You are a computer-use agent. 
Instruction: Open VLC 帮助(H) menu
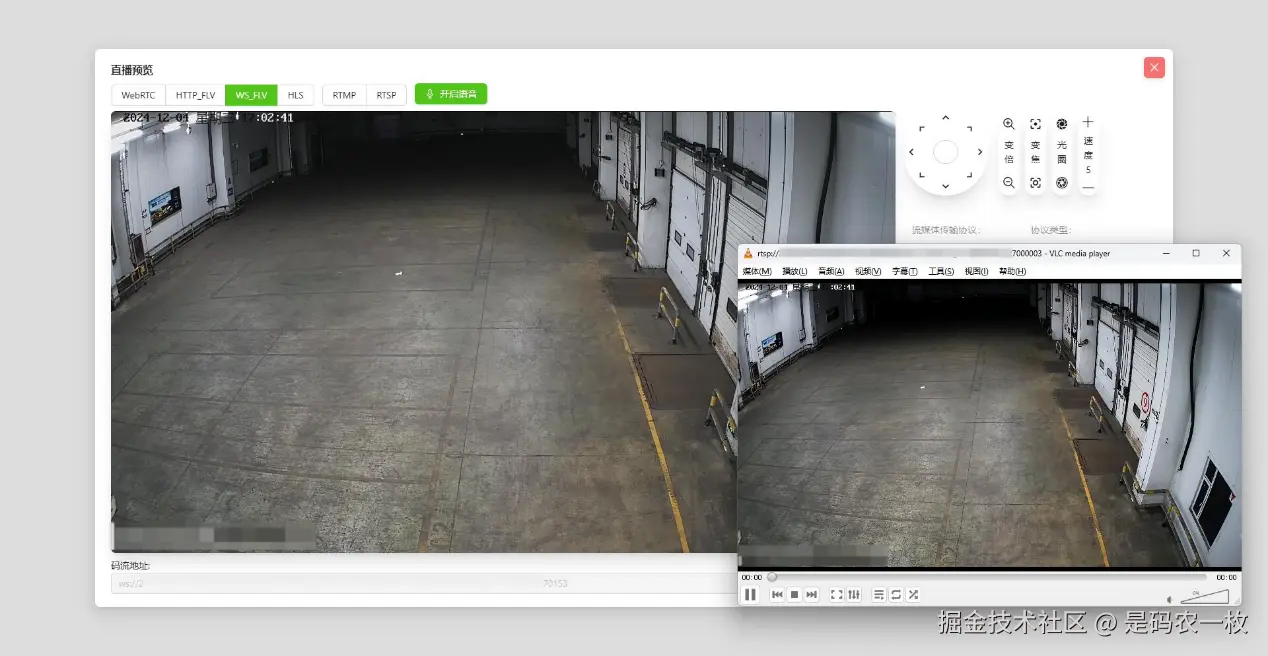pos(1012,271)
